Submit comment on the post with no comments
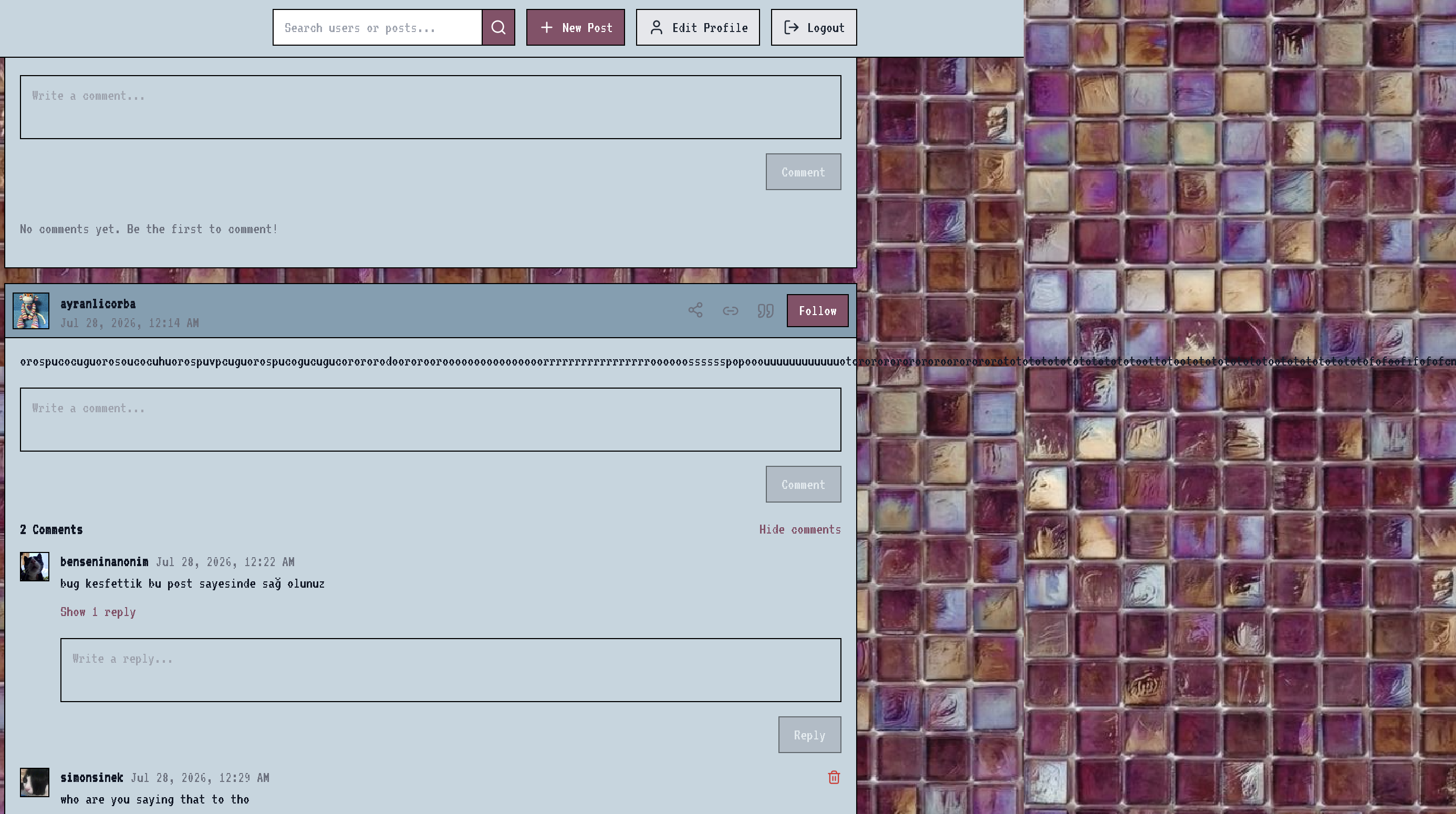Image resolution: width=1456 pixels, height=814 pixels. pos(803,172)
